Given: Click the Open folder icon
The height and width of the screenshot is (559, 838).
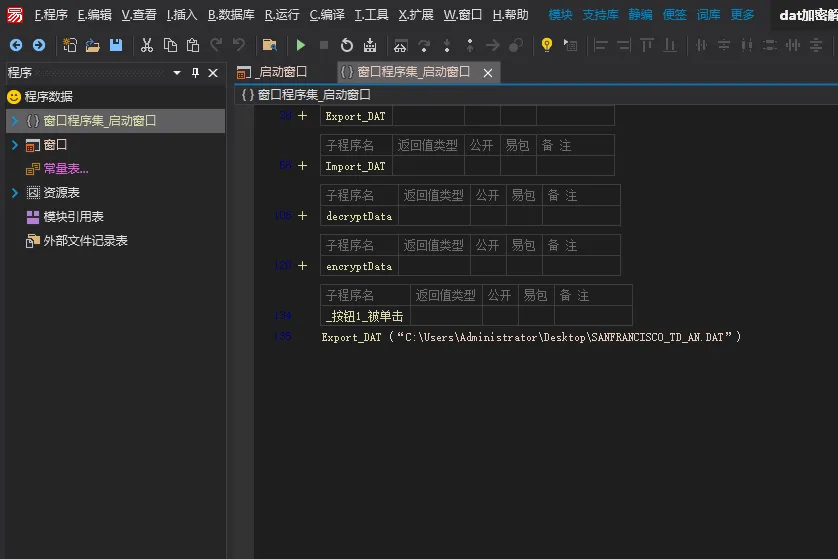Looking at the screenshot, I should tap(93, 45).
